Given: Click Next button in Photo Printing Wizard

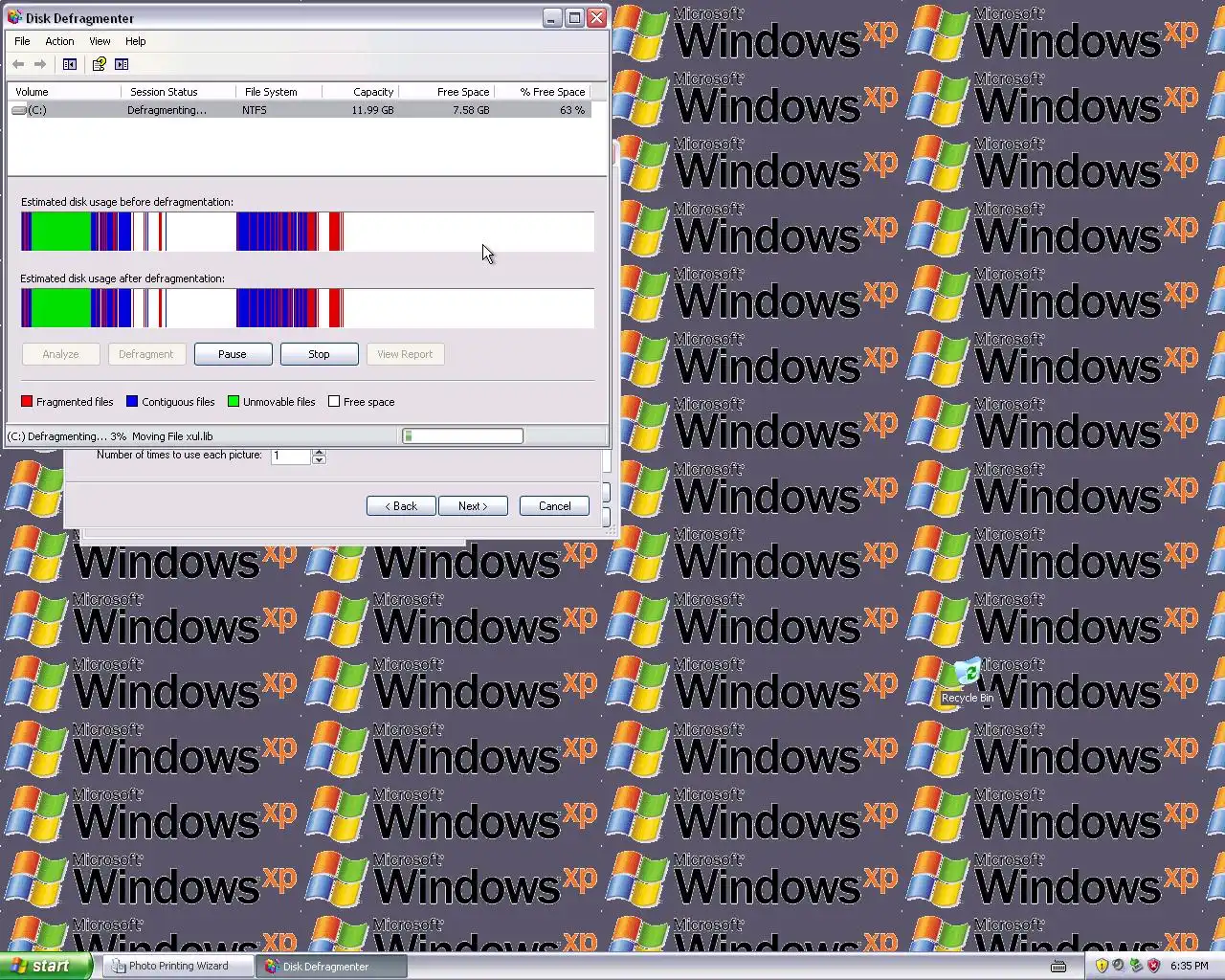Looking at the screenshot, I should [x=473, y=506].
